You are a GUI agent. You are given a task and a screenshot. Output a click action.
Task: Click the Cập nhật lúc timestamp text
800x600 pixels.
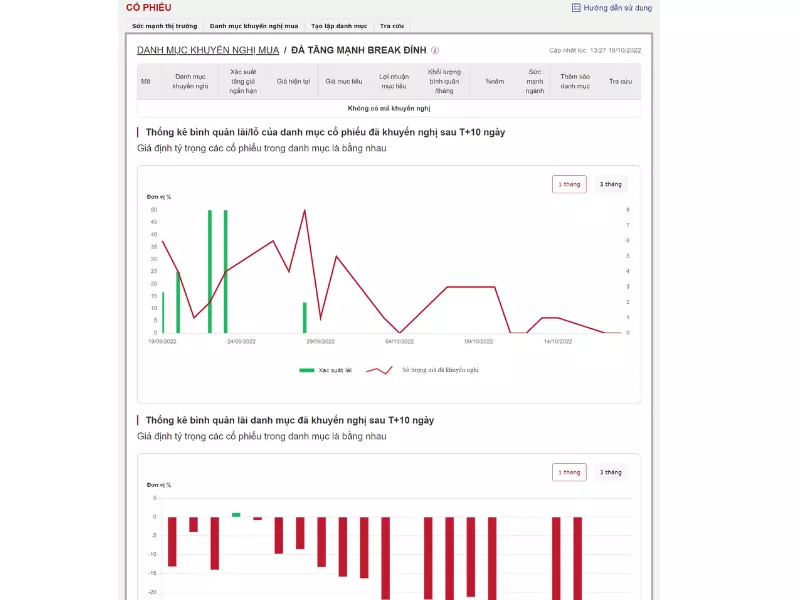pos(595,50)
